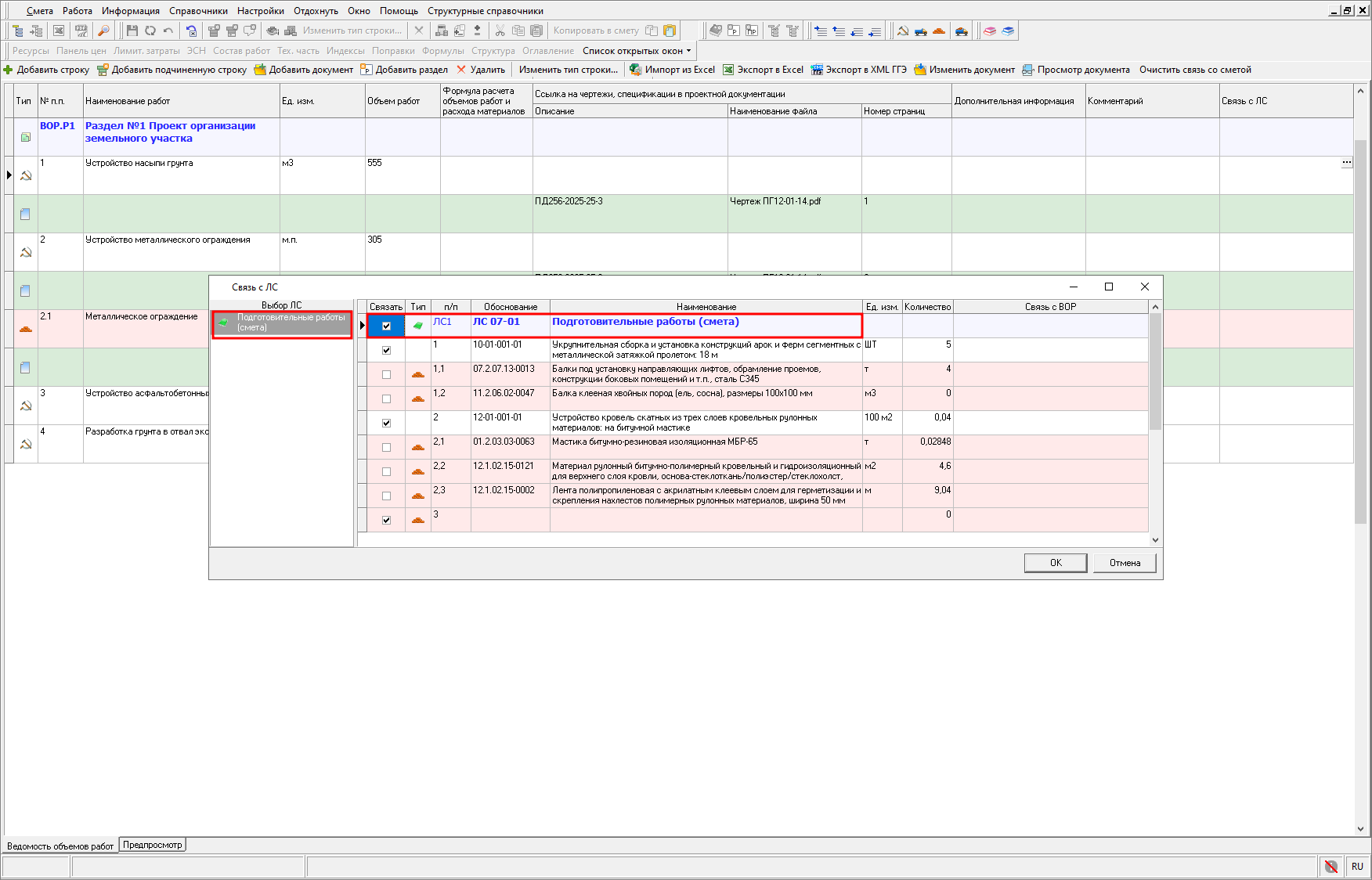The image size is (1372, 880).
Task: Click the magnifier search icon
Action: click(x=103, y=31)
